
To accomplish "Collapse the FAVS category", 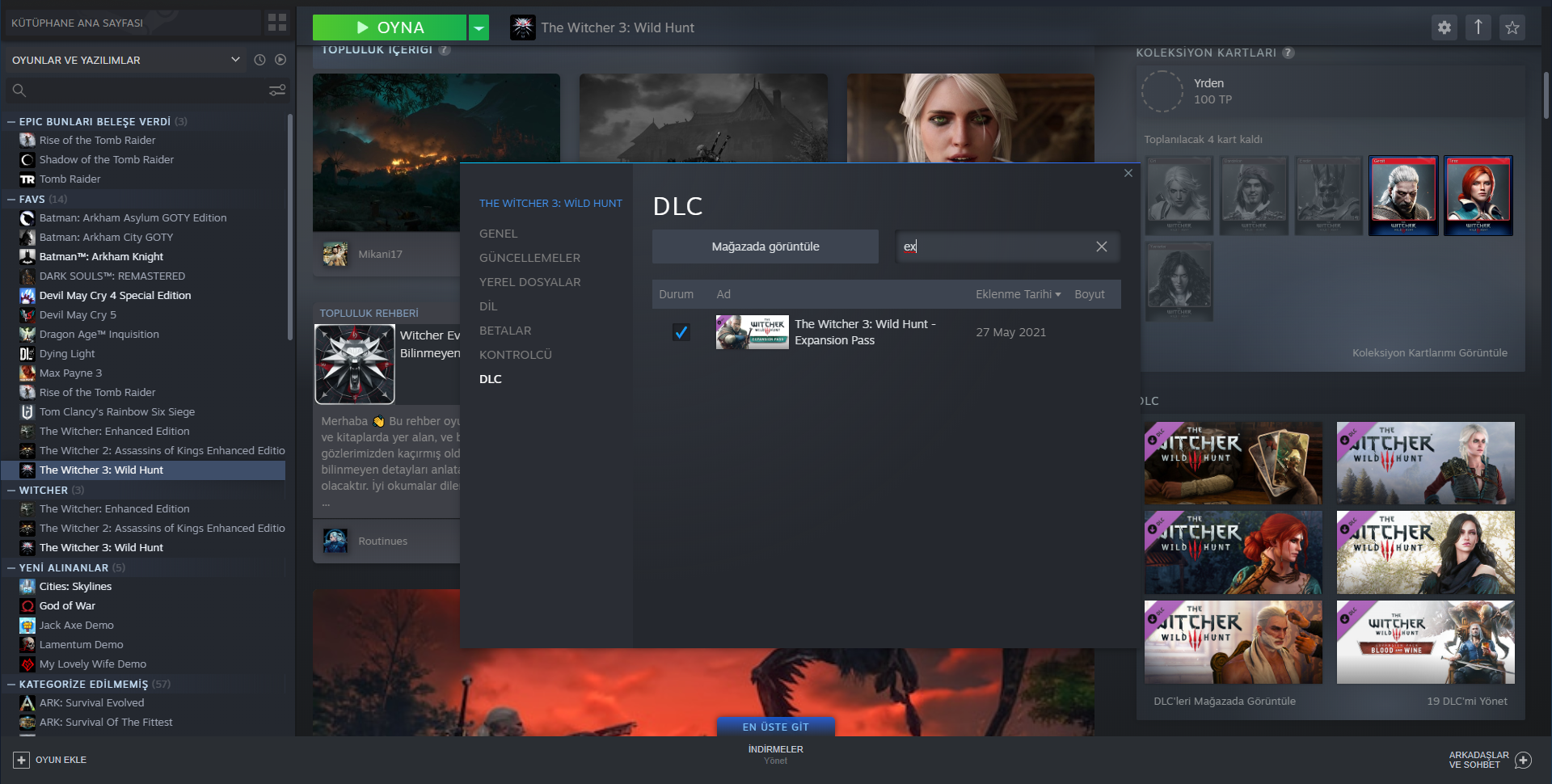I will 11,199.
